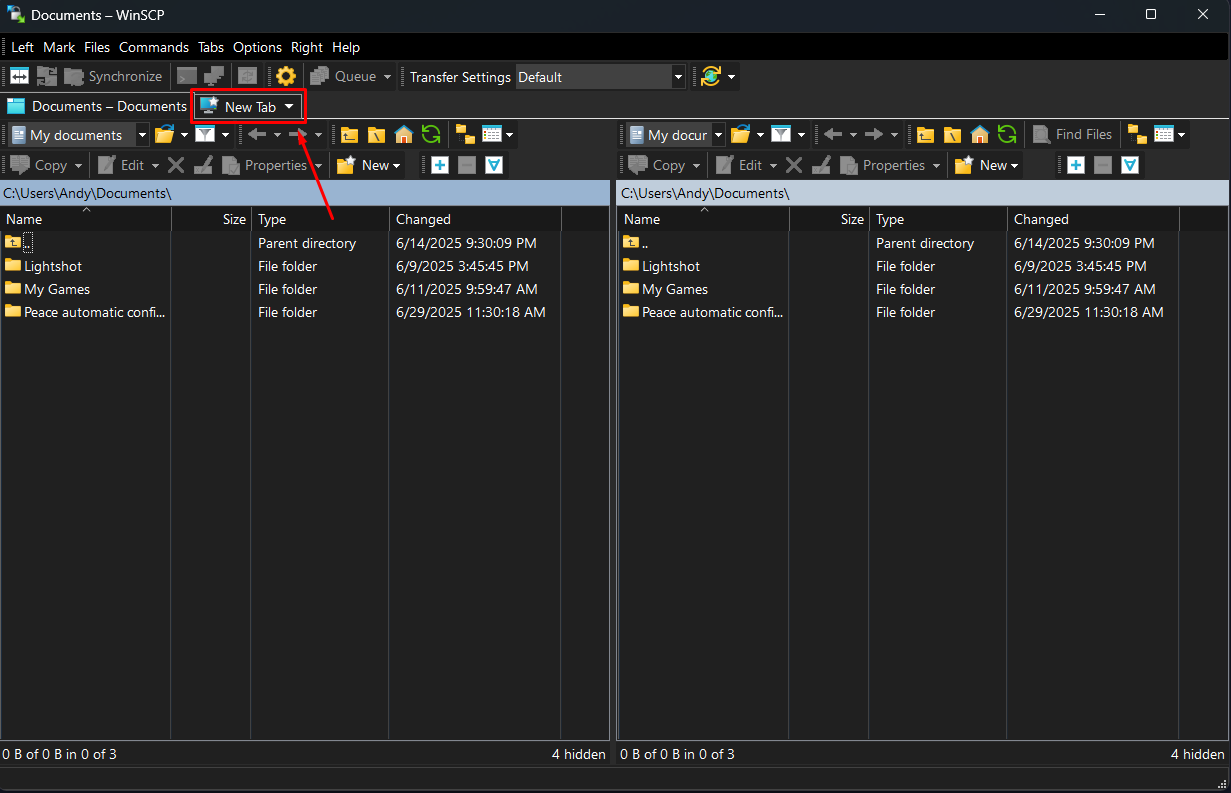Go to parent directory in the left panel
The image size is (1231, 793).
tap(348, 134)
